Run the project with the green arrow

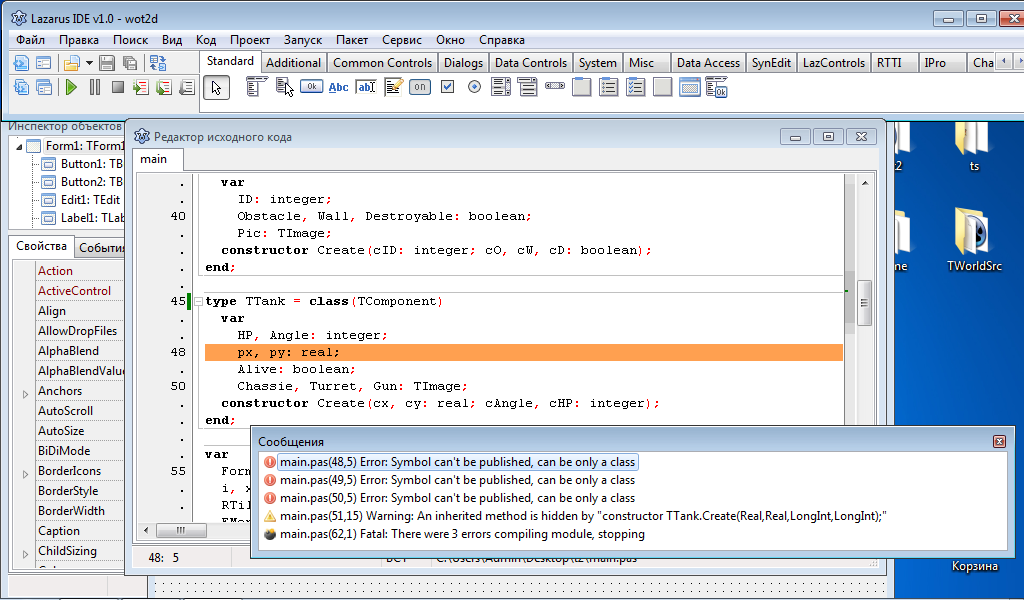point(71,87)
